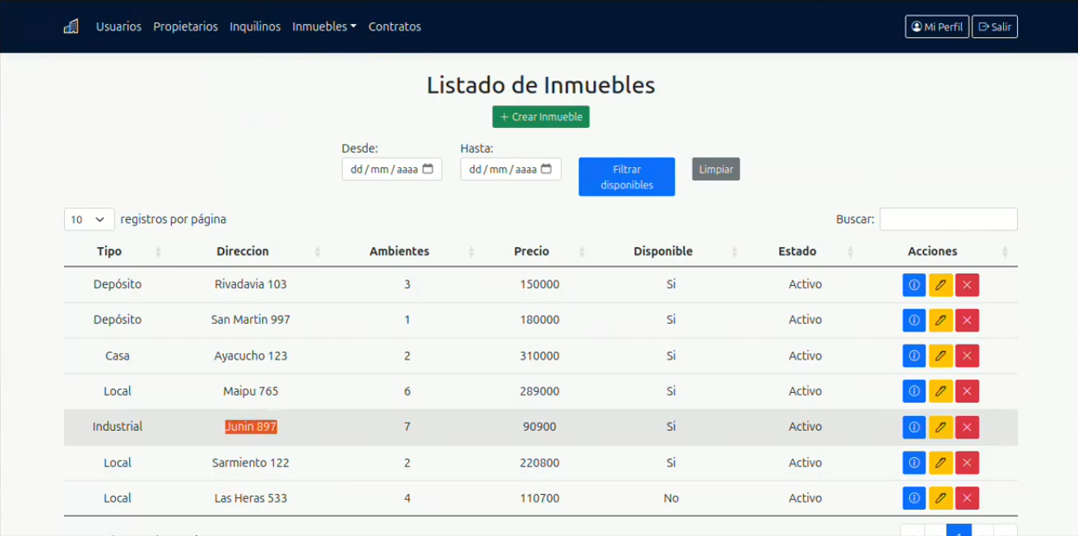
Task: Go to the Contratos section
Action: pos(395,27)
